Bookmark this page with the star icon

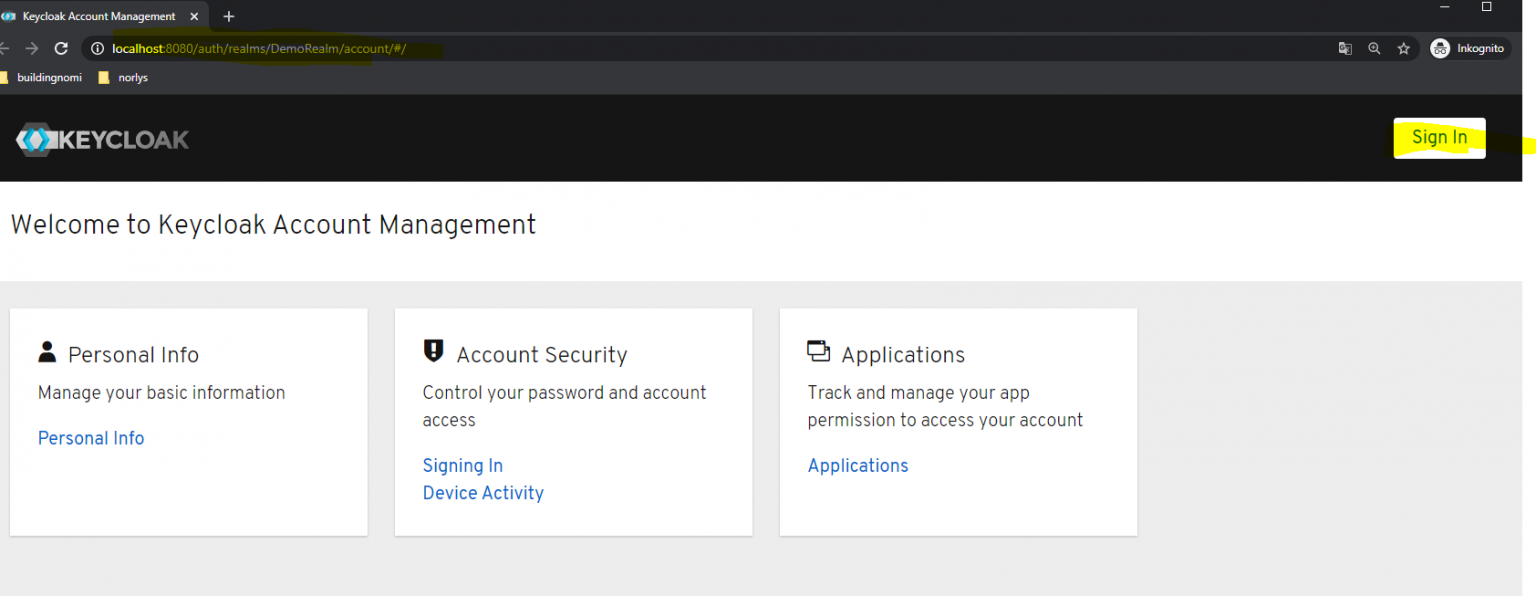(1403, 48)
